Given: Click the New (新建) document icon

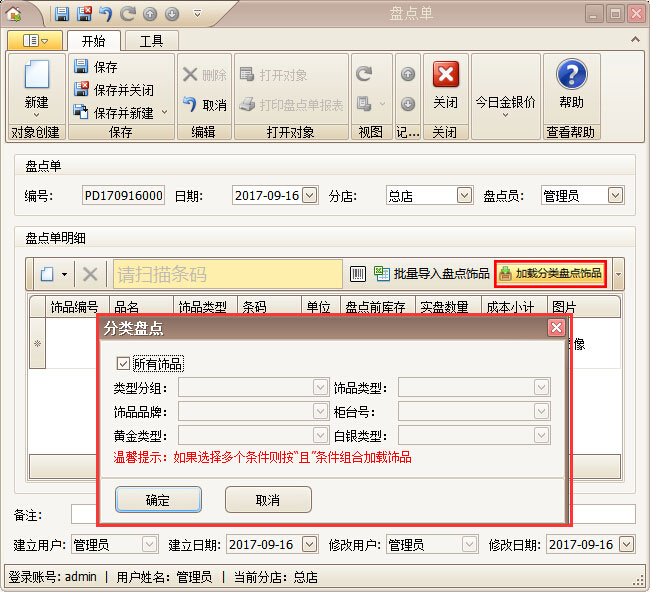Looking at the screenshot, I should click(36, 76).
